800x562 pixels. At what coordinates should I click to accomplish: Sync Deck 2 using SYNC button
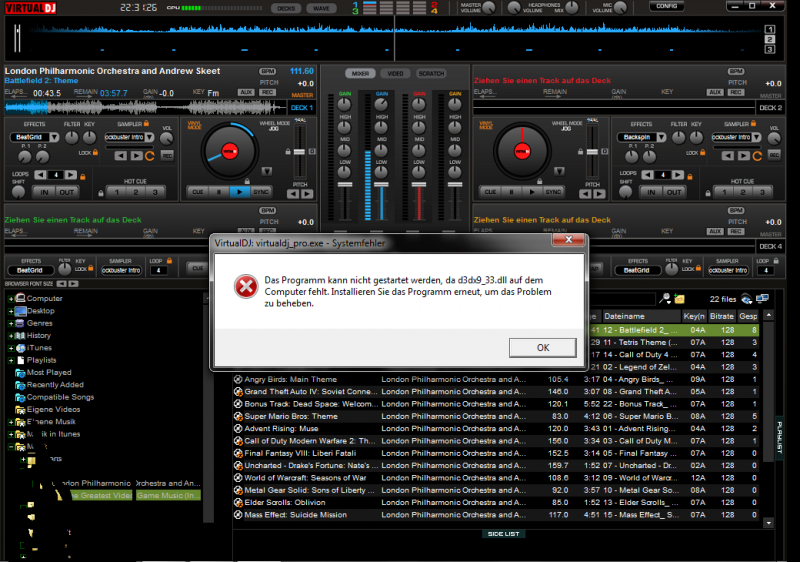(x=553, y=192)
